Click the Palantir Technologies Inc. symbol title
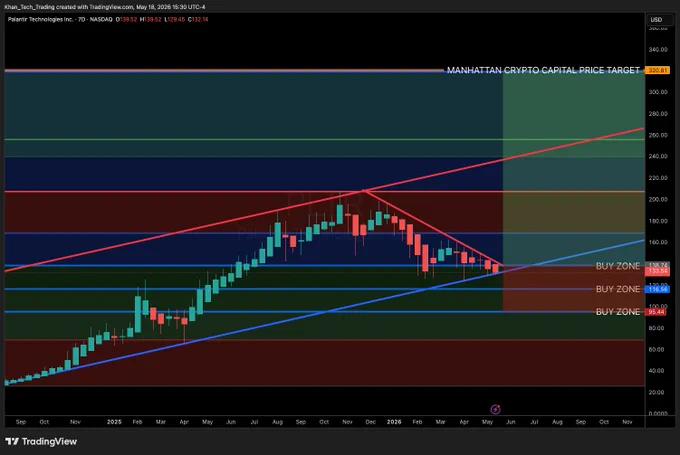The height and width of the screenshot is (455, 680). (40, 20)
